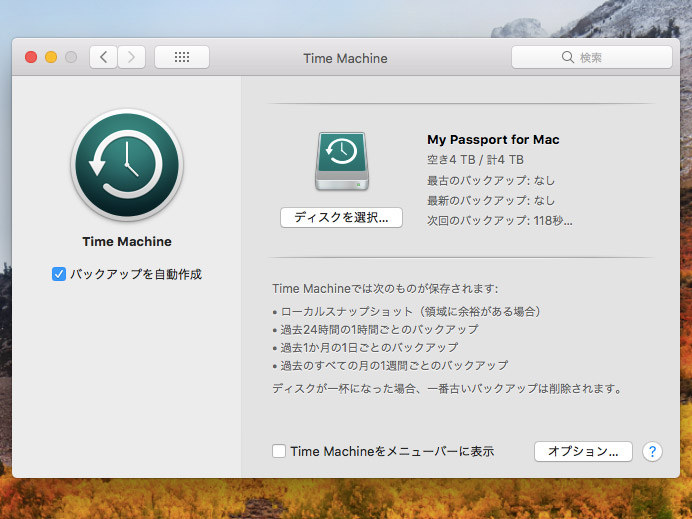The width and height of the screenshot is (692, 519).
Task: Open the help question mark button
Action: pyautogui.click(x=652, y=451)
